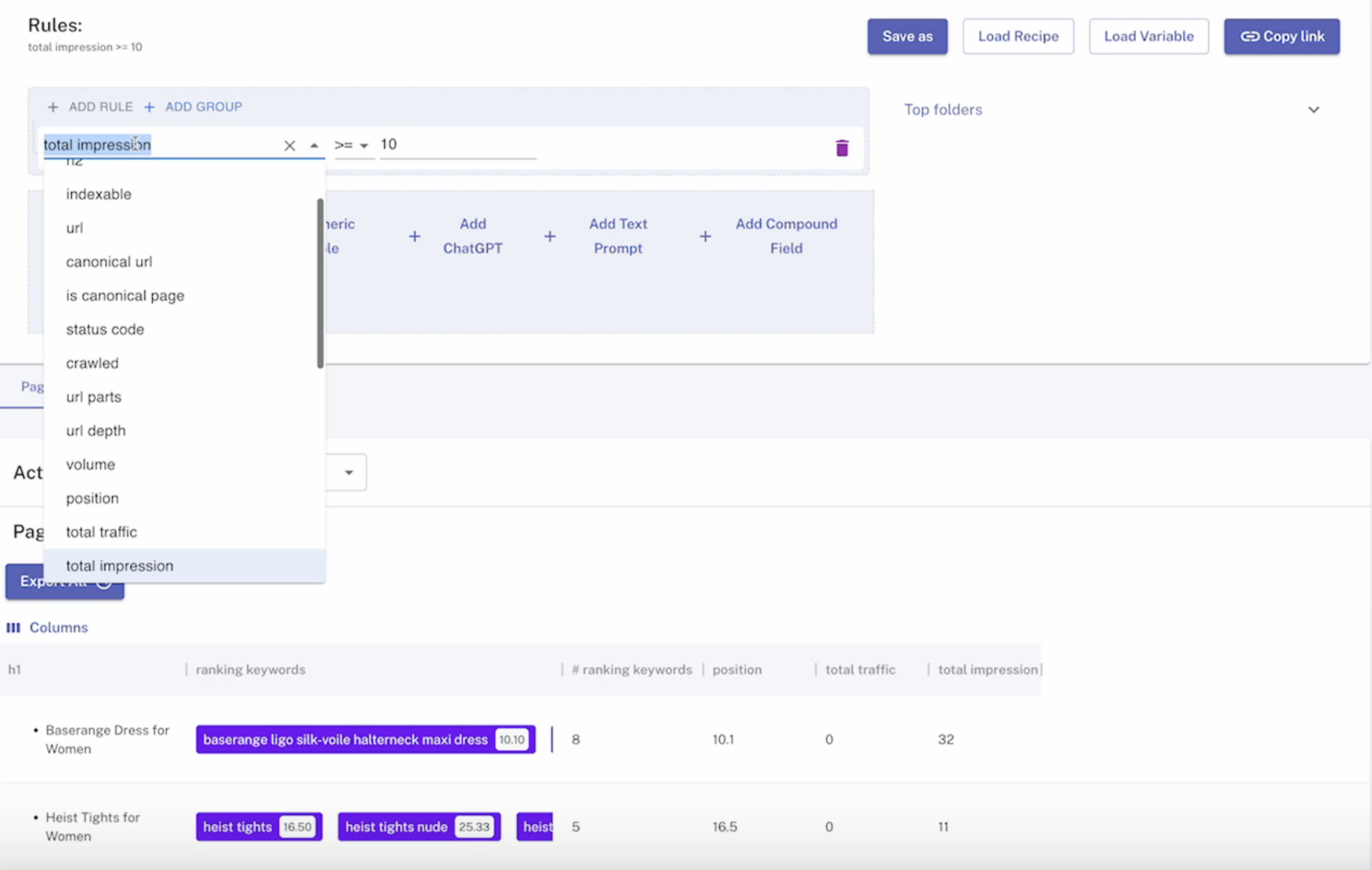Click the link icon on Copy link button
1372x870 pixels.
click(1250, 36)
